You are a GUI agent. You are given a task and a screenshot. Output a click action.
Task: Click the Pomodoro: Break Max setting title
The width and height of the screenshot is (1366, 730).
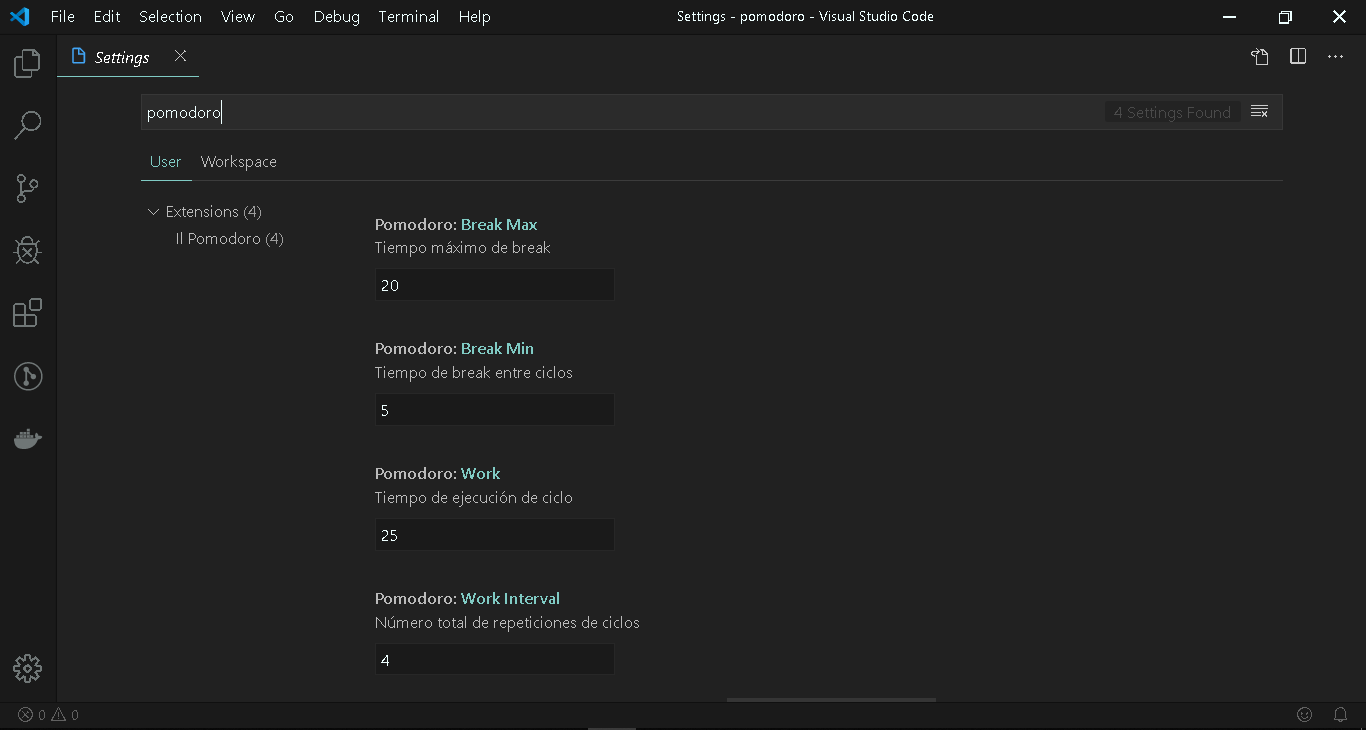(456, 224)
